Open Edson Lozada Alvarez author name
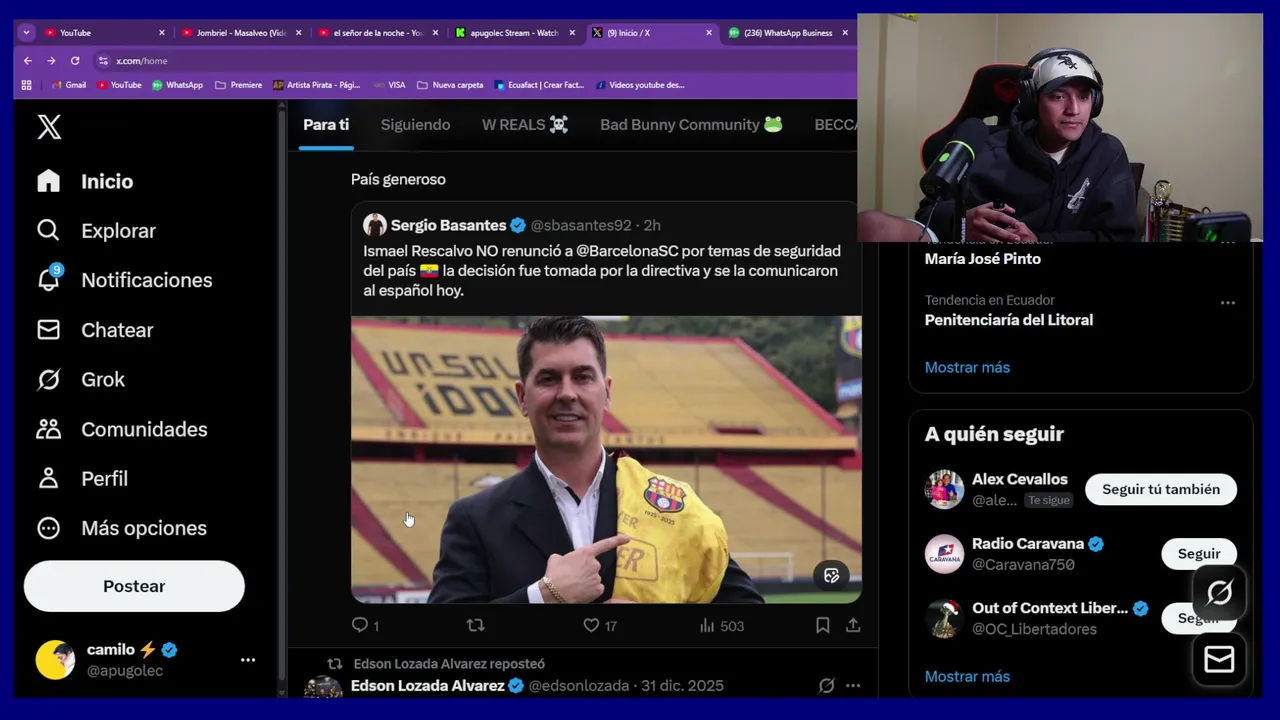The width and height of the screenshot is (1280, 720). tap(427, 686)
